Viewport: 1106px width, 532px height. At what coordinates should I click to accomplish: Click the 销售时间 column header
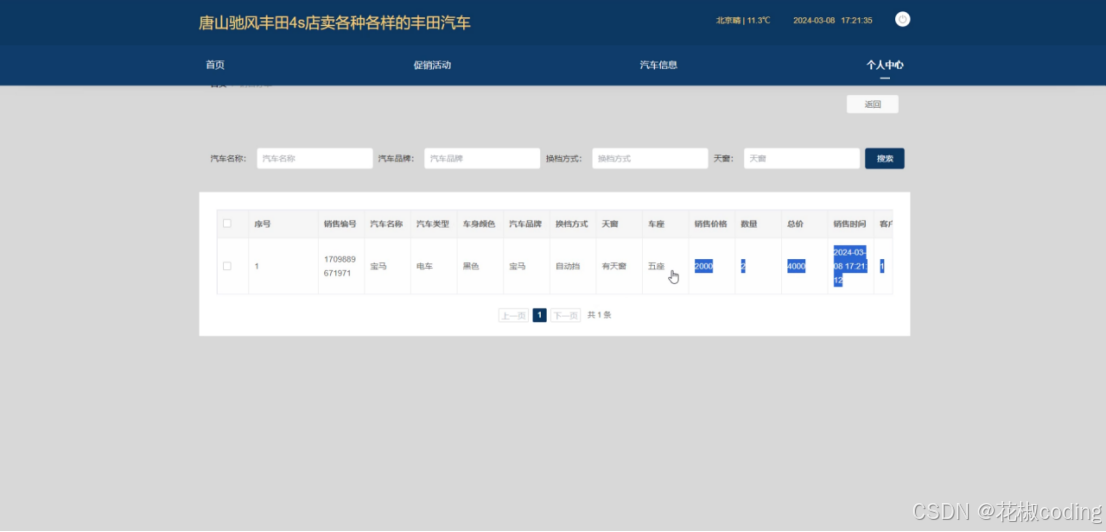tap(849, 224)
